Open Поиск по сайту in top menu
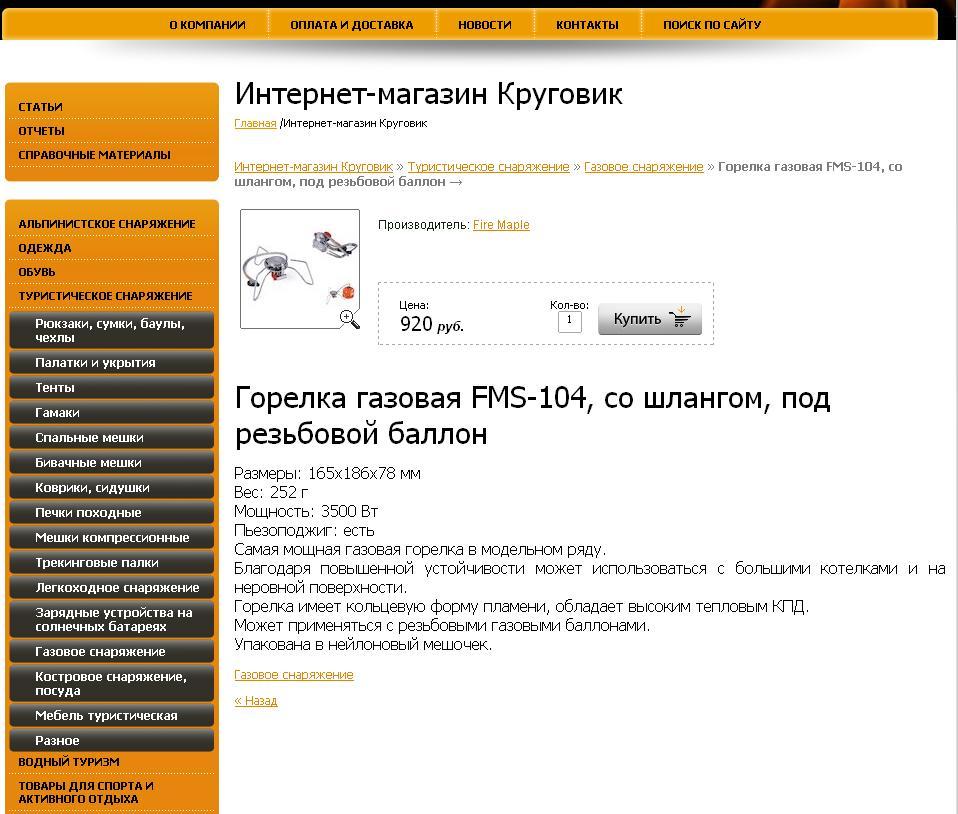The image size is (958, 814). point(712,25)
